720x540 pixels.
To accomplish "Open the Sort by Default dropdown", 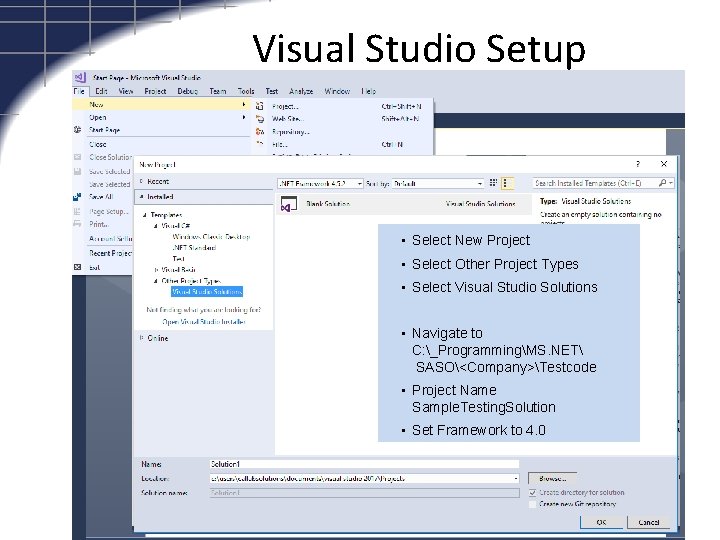I will [x=438, y=183].
